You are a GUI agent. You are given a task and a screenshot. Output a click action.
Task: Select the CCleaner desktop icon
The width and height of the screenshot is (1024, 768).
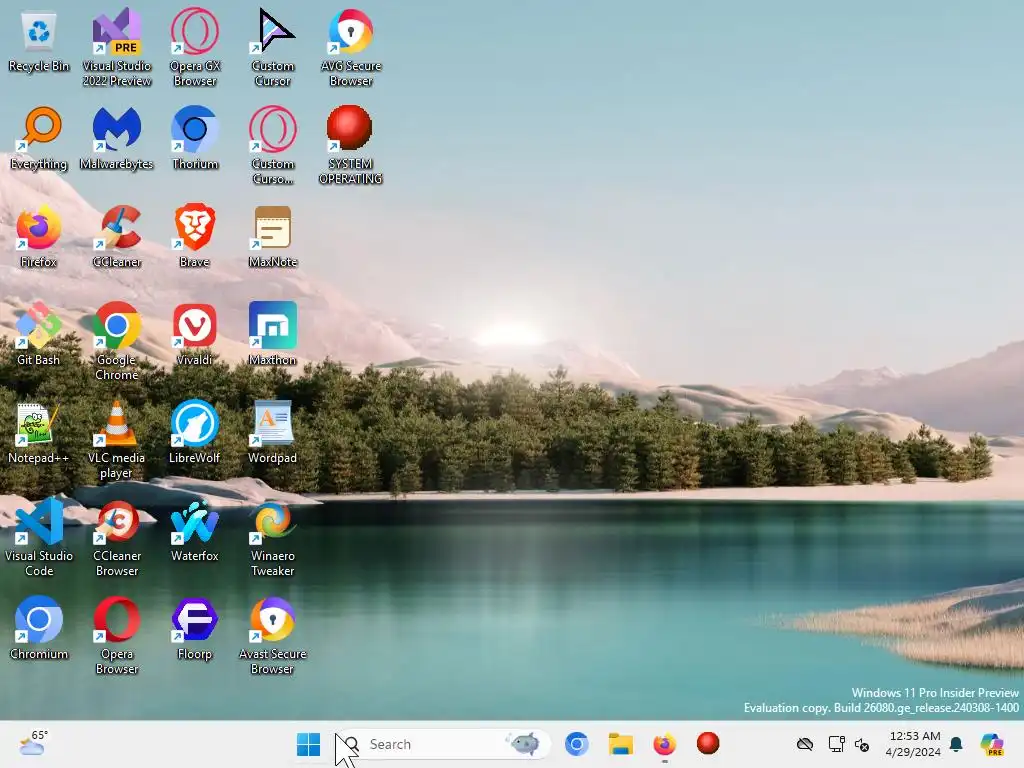117,236
